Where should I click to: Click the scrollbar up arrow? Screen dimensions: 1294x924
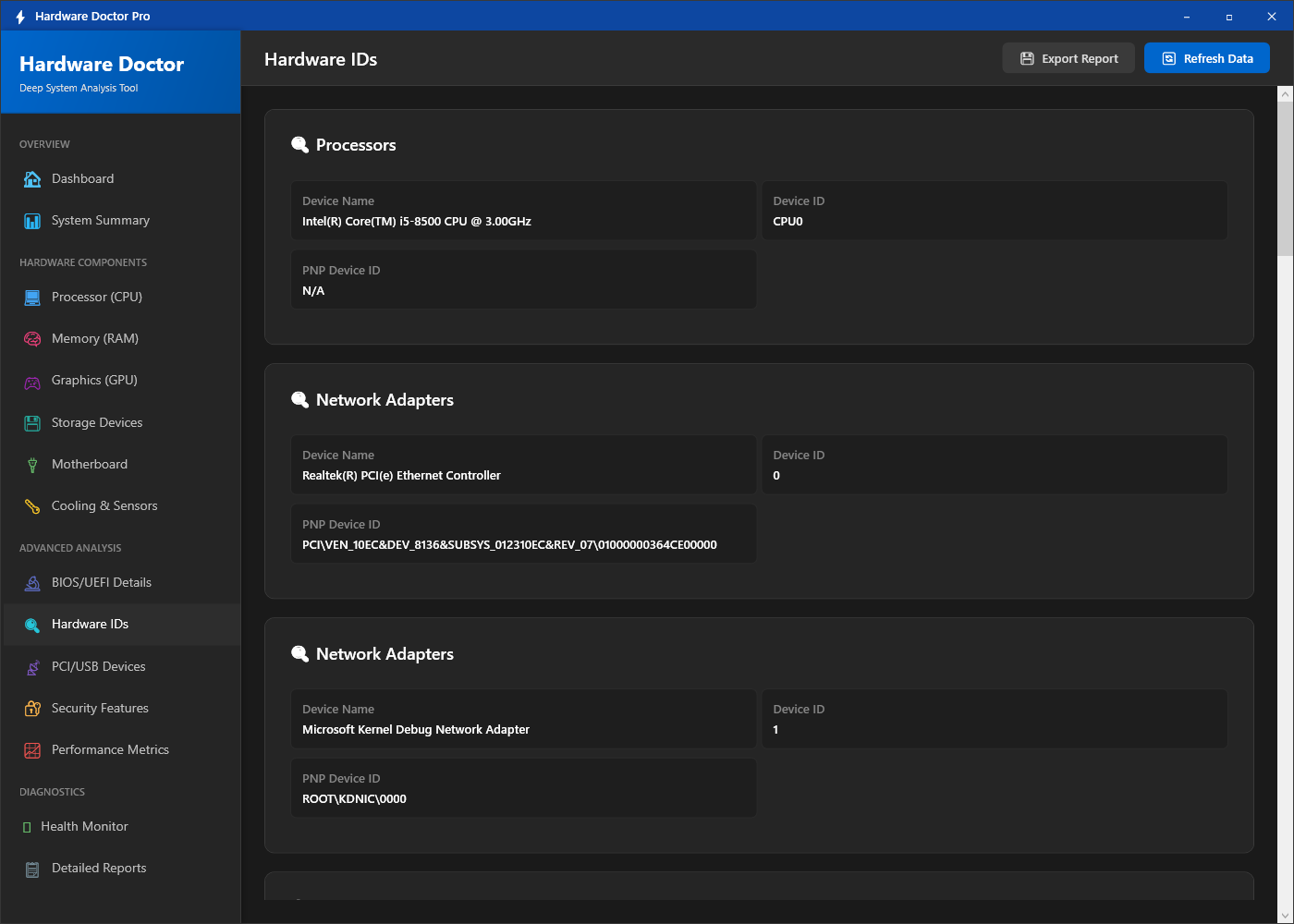(x=1285, y=93)
